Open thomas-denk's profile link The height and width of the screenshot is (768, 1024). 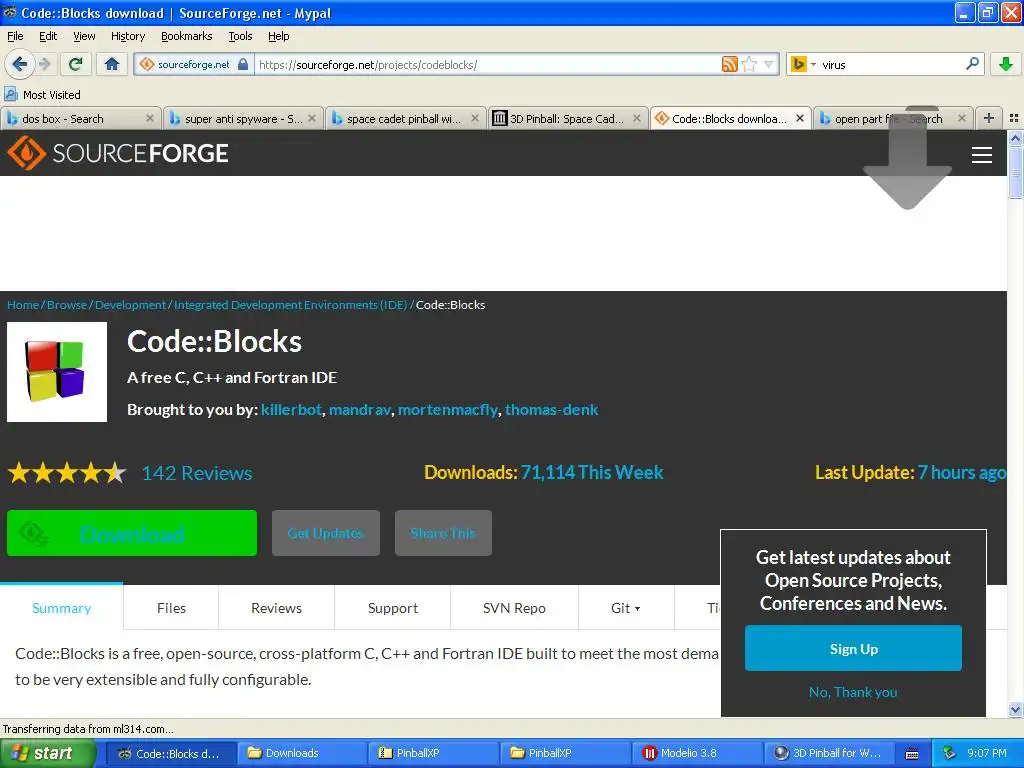551,409
